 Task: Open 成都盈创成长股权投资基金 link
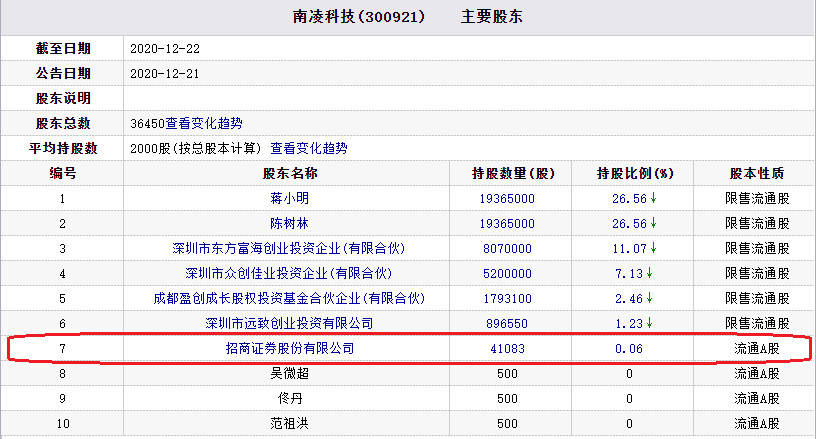tap(289, 298)
